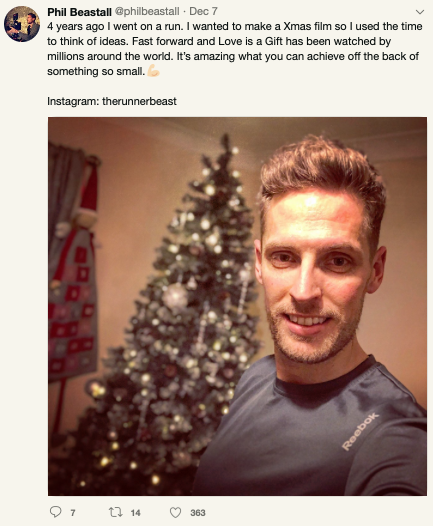
Task: Click the retweet arrows icon
Action: (x=116, y=512)
